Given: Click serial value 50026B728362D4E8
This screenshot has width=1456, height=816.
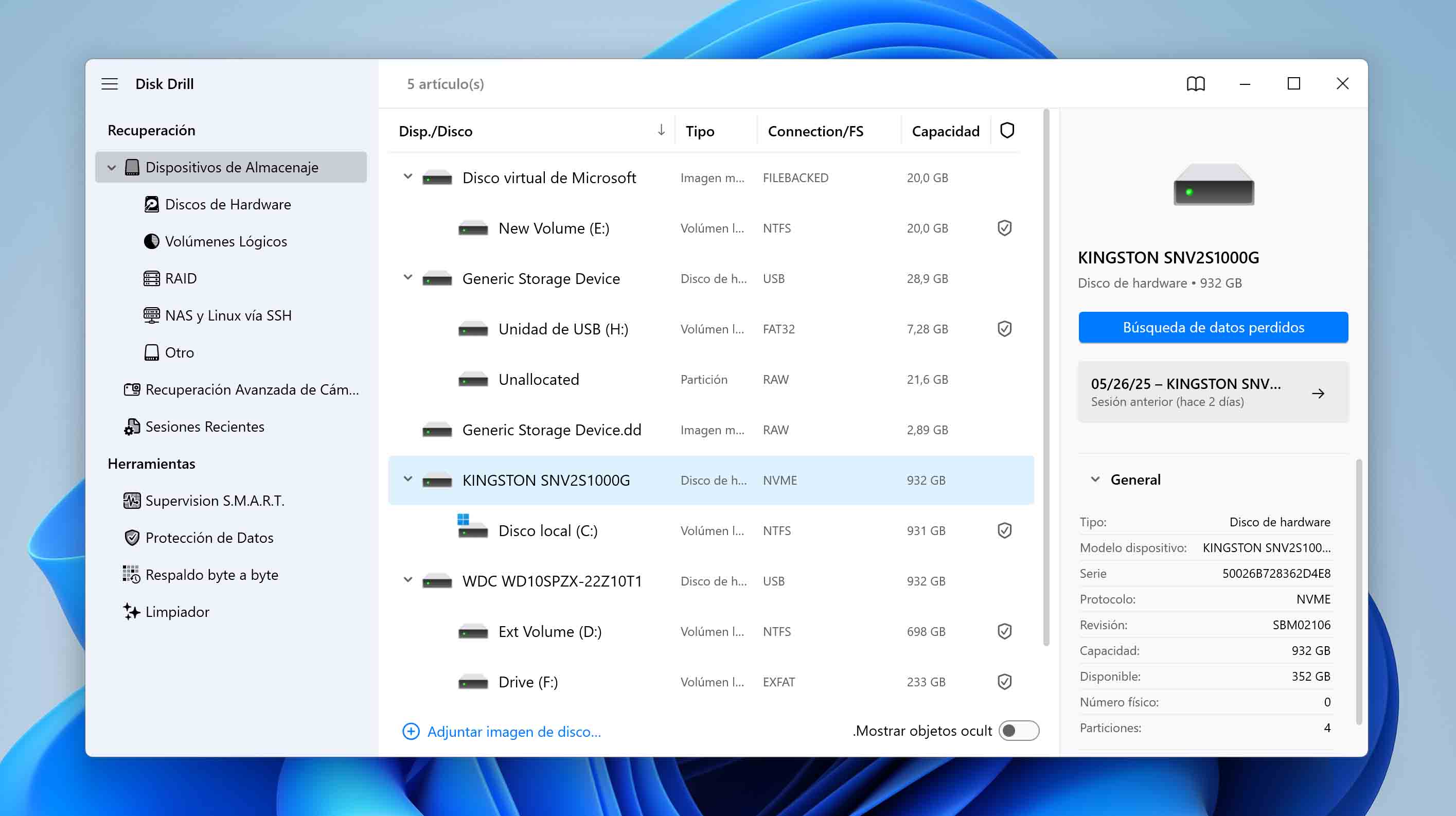Looking at the screenshot, I should (1276, 573).
